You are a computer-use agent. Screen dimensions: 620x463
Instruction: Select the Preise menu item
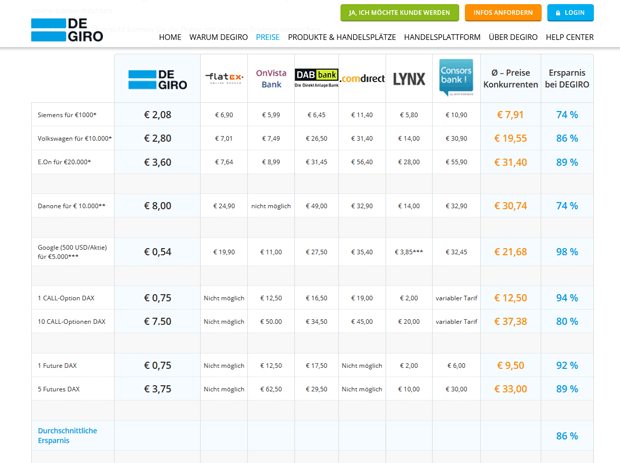(x=268, y=37)
